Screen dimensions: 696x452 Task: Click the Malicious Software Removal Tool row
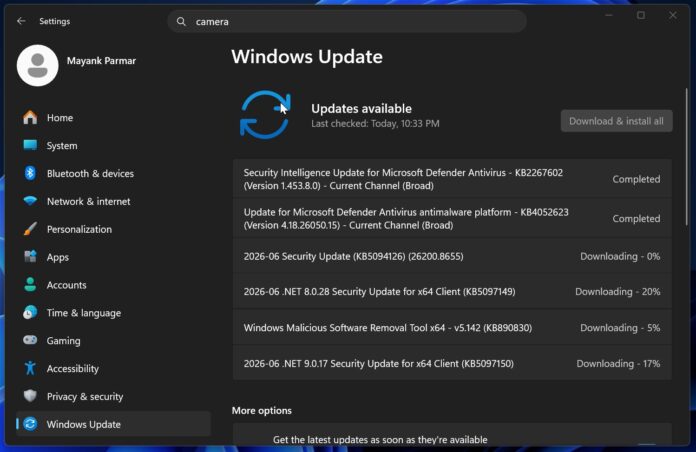click(x=452, y=328)
